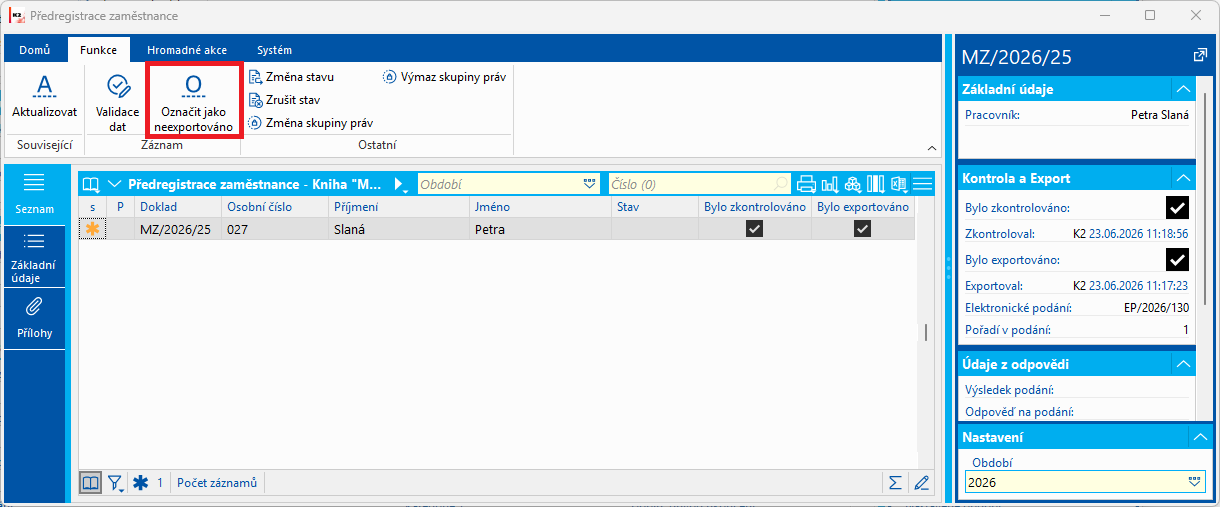Click the Petra Slaná Pracovník value
Viewport: 1220px width, 507px height.
click(1160, 115)
